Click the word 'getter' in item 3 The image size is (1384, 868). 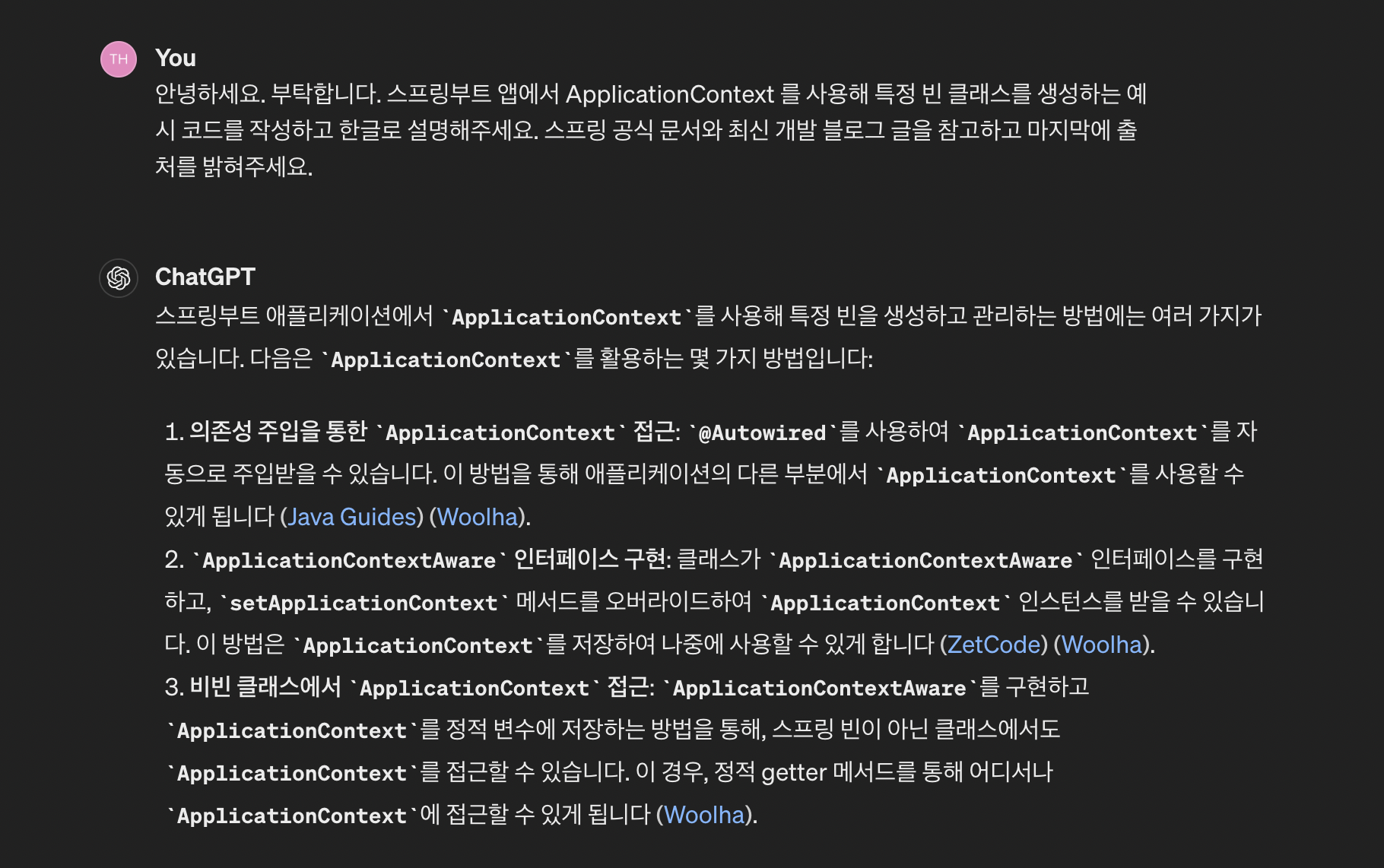(x=794, y=773)
